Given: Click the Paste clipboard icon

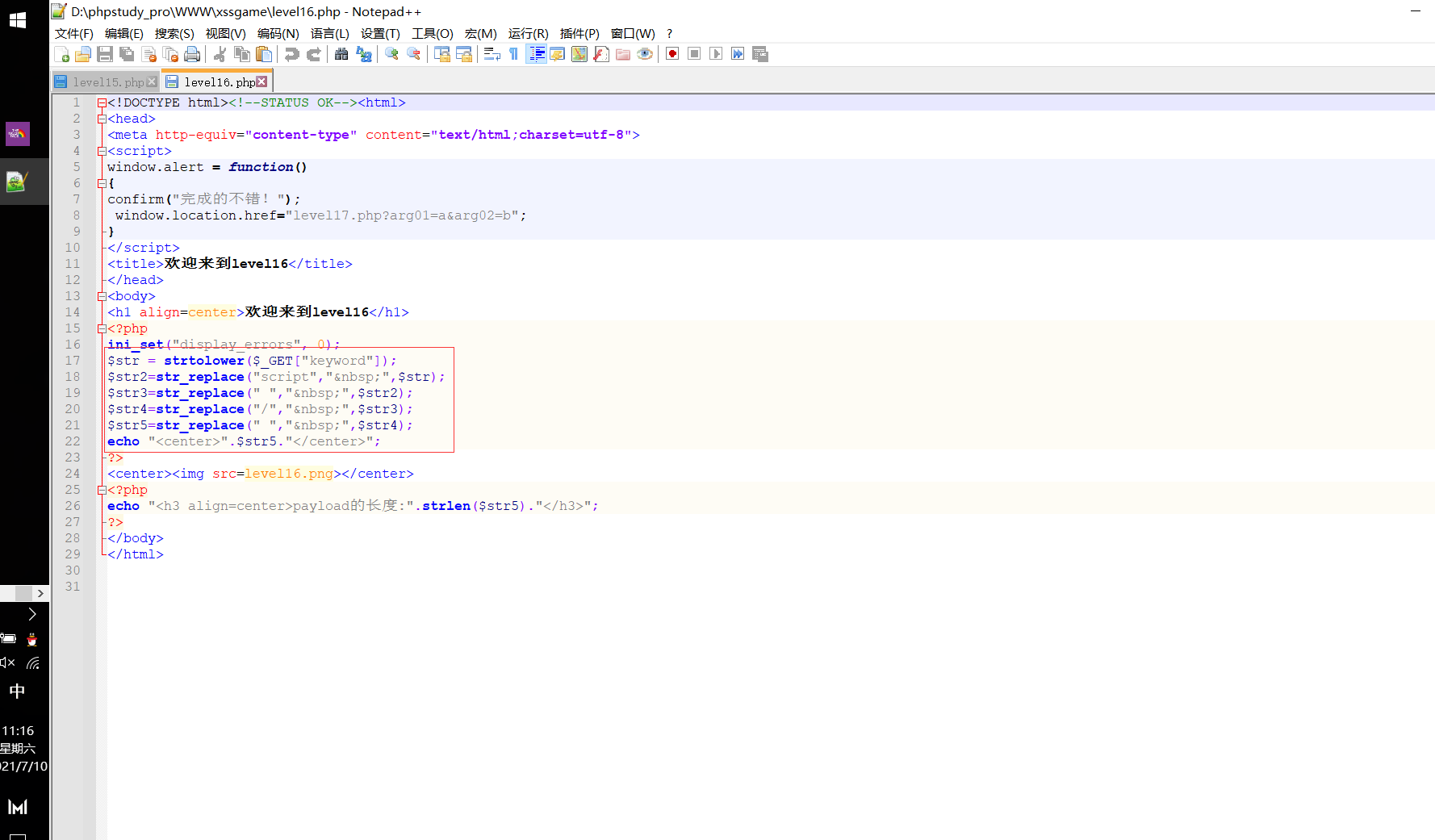Looking at the screenshot, I should 263,54.
